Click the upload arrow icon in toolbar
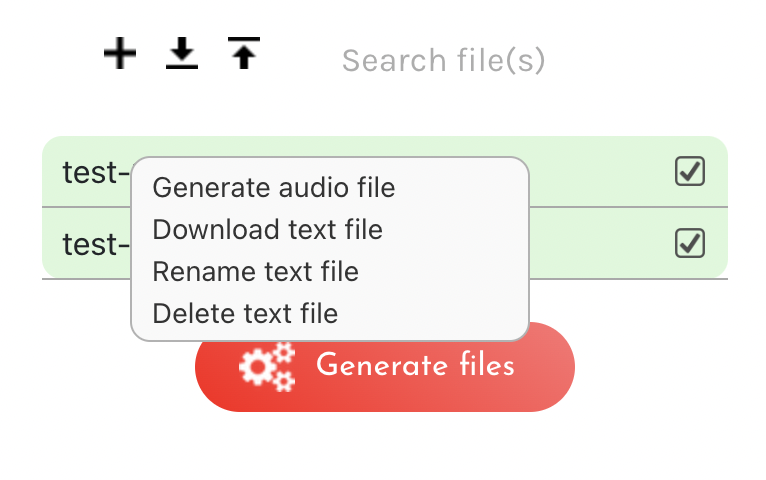The height and width of the screenshot is (480, 766). [x=244, y=53]
